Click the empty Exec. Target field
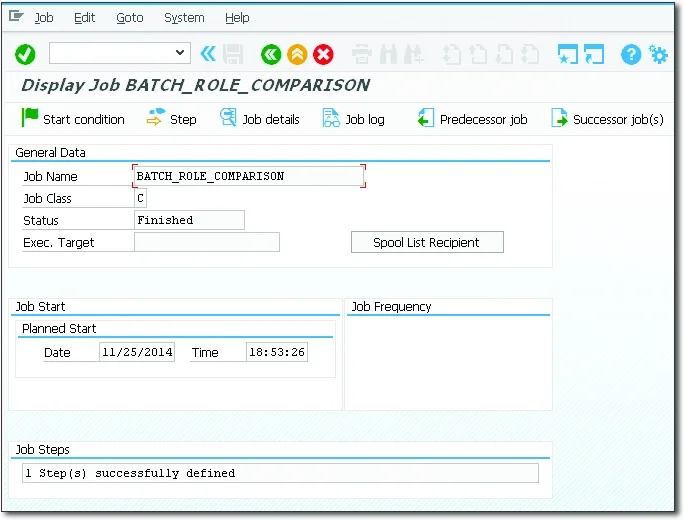This screenshot has width=684, height=520. tap(207, 242)
